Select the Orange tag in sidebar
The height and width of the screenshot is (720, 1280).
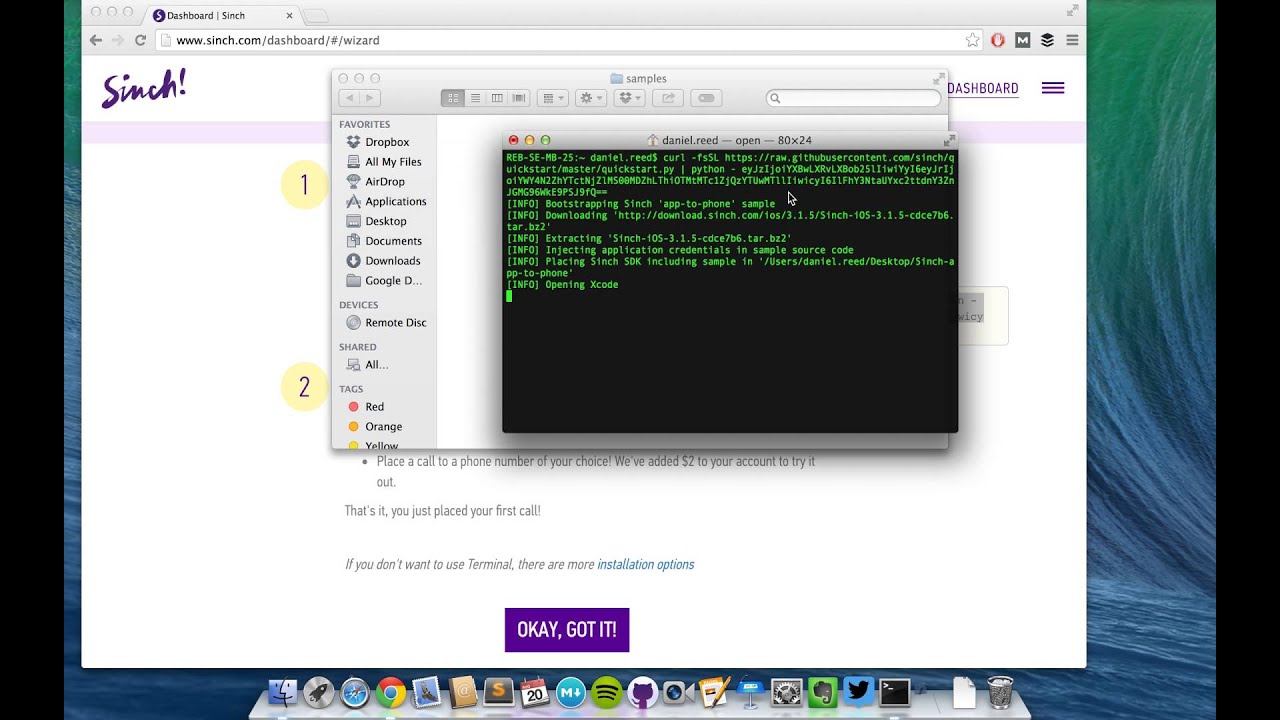click(385, 427)
